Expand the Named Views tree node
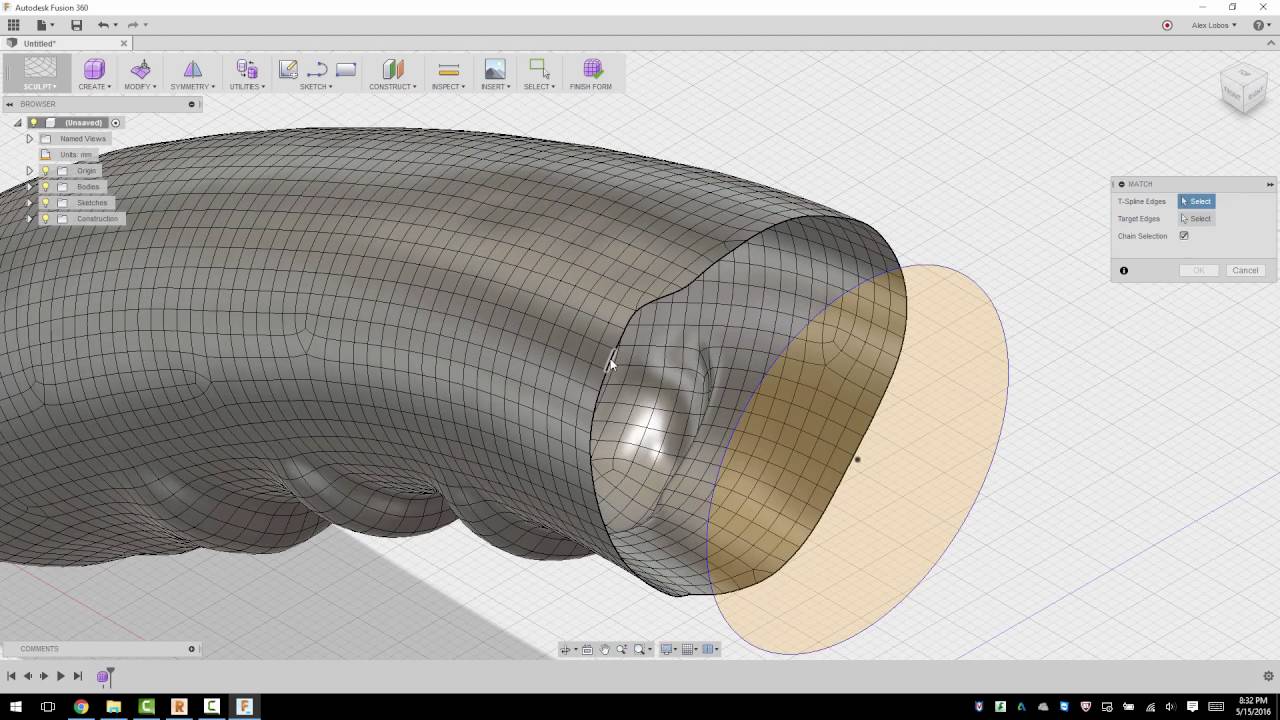The height and width of the screenshot is (720, 1280). [29, 139]
